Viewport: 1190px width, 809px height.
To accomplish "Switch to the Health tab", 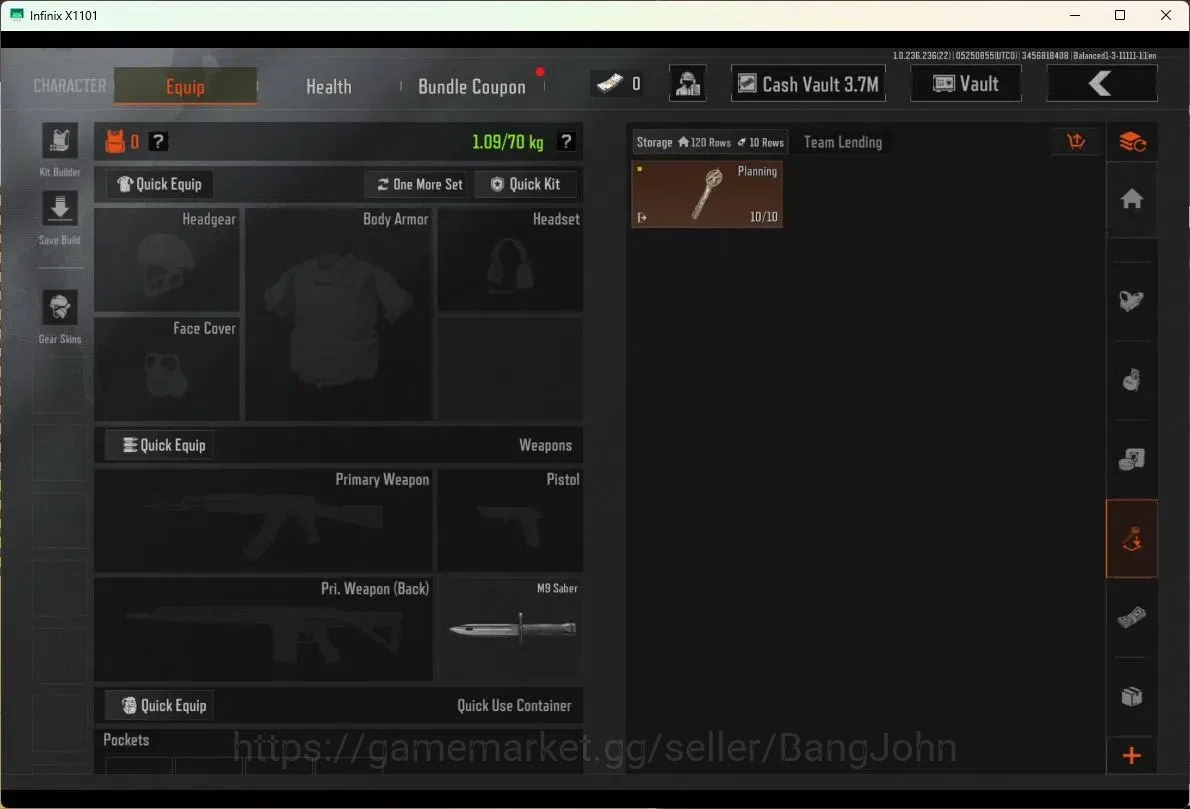I will 329,87.
